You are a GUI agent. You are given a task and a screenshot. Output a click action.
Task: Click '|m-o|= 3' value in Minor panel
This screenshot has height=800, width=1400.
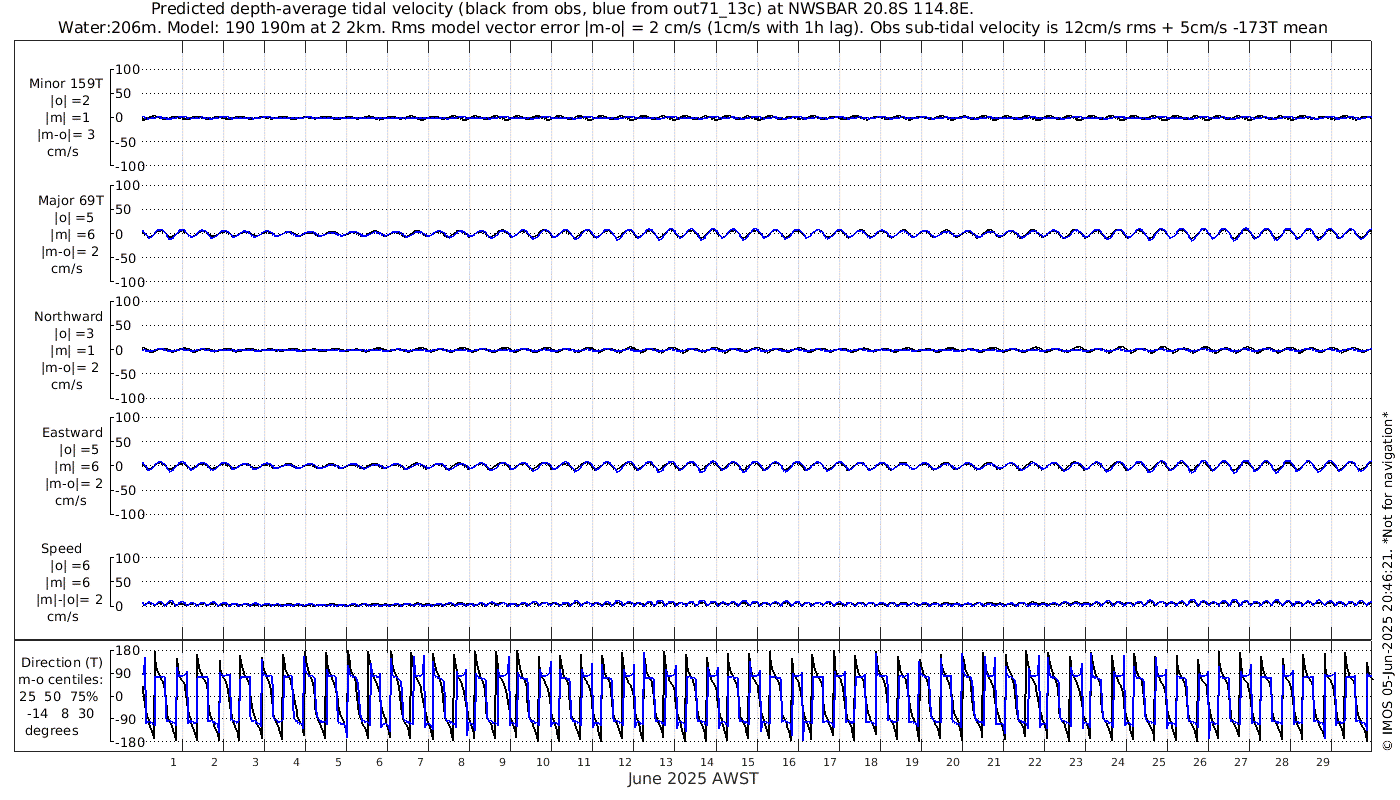[68, 135]
